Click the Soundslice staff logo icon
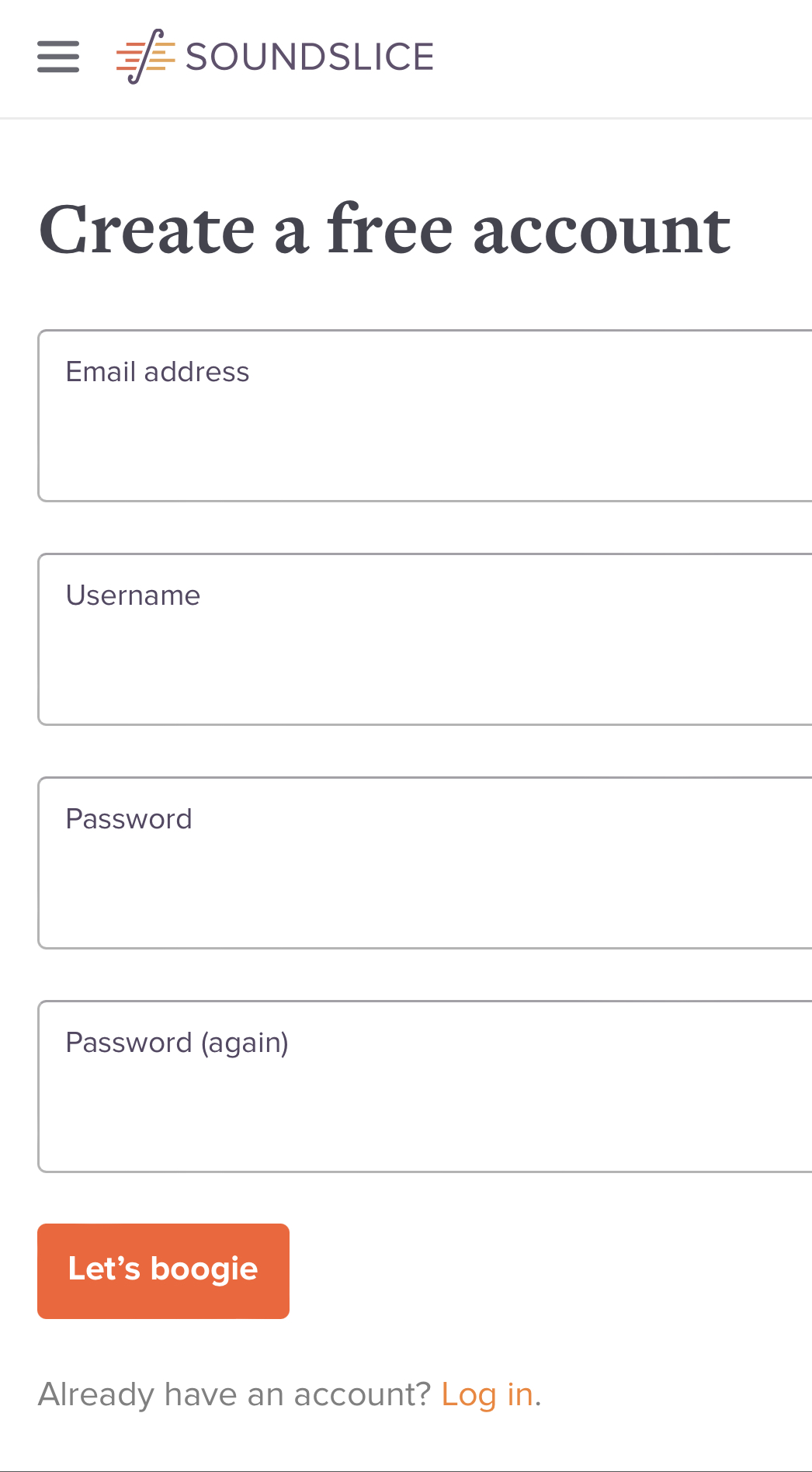 (145, 57)
